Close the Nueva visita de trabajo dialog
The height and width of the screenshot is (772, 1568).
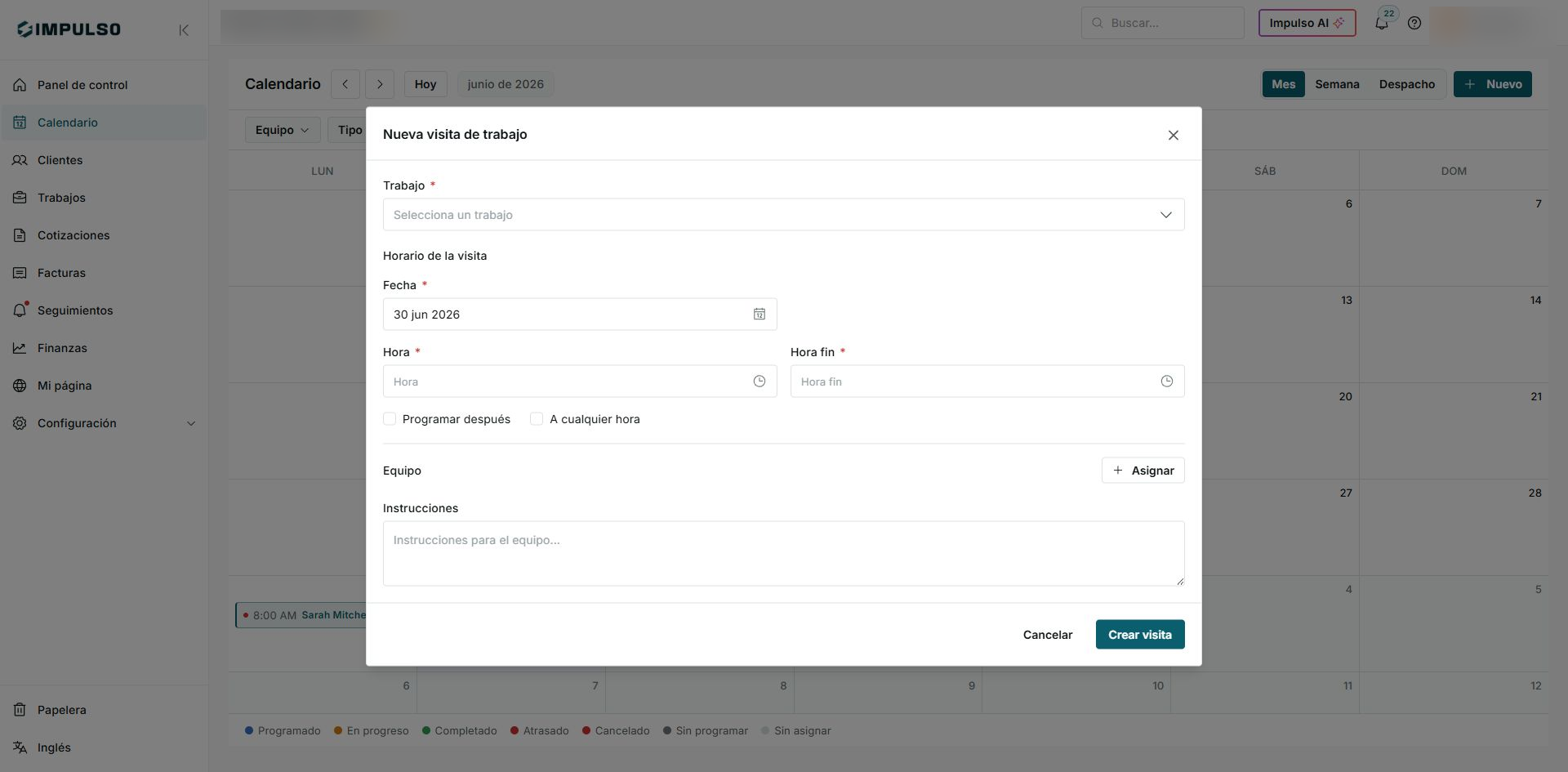click(1173, 135)
